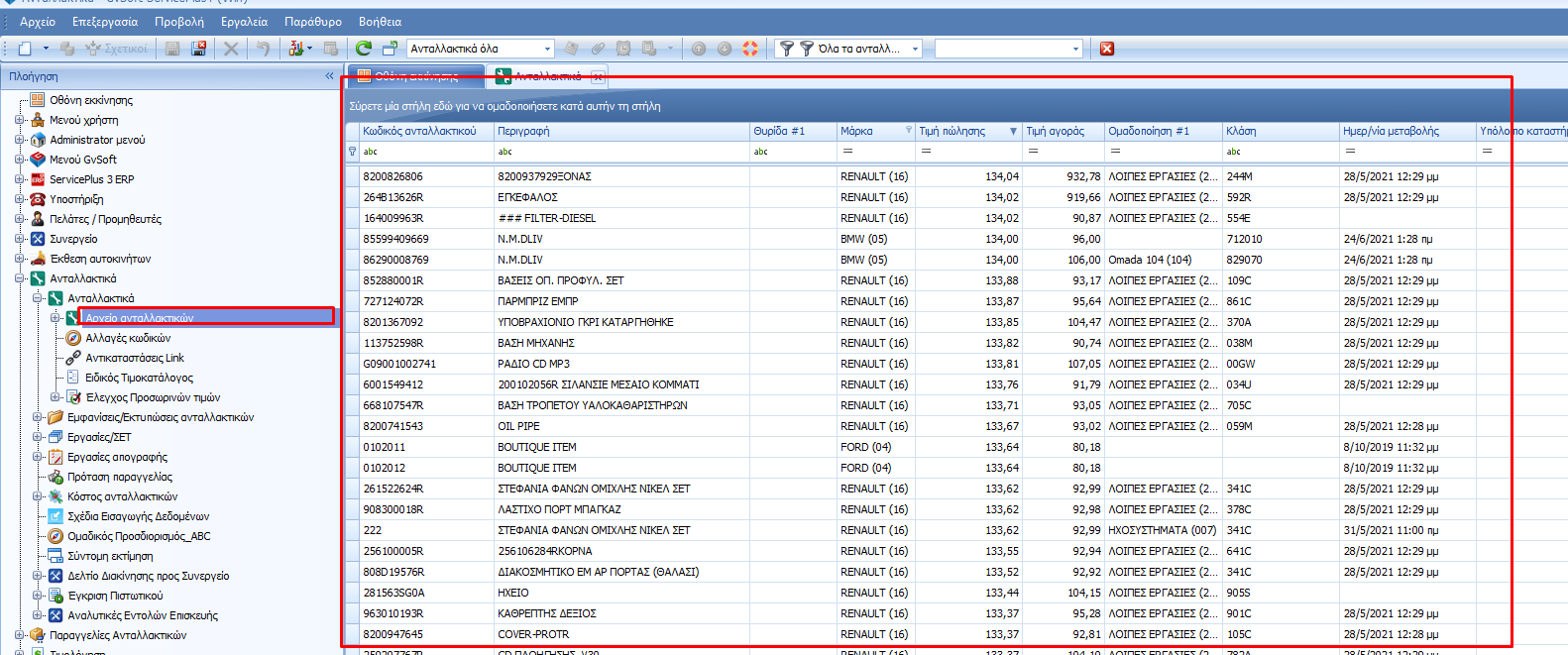Click the green refresh arrow icon
The height and width of the screenshot is (655, 1568).
[364, 49]
